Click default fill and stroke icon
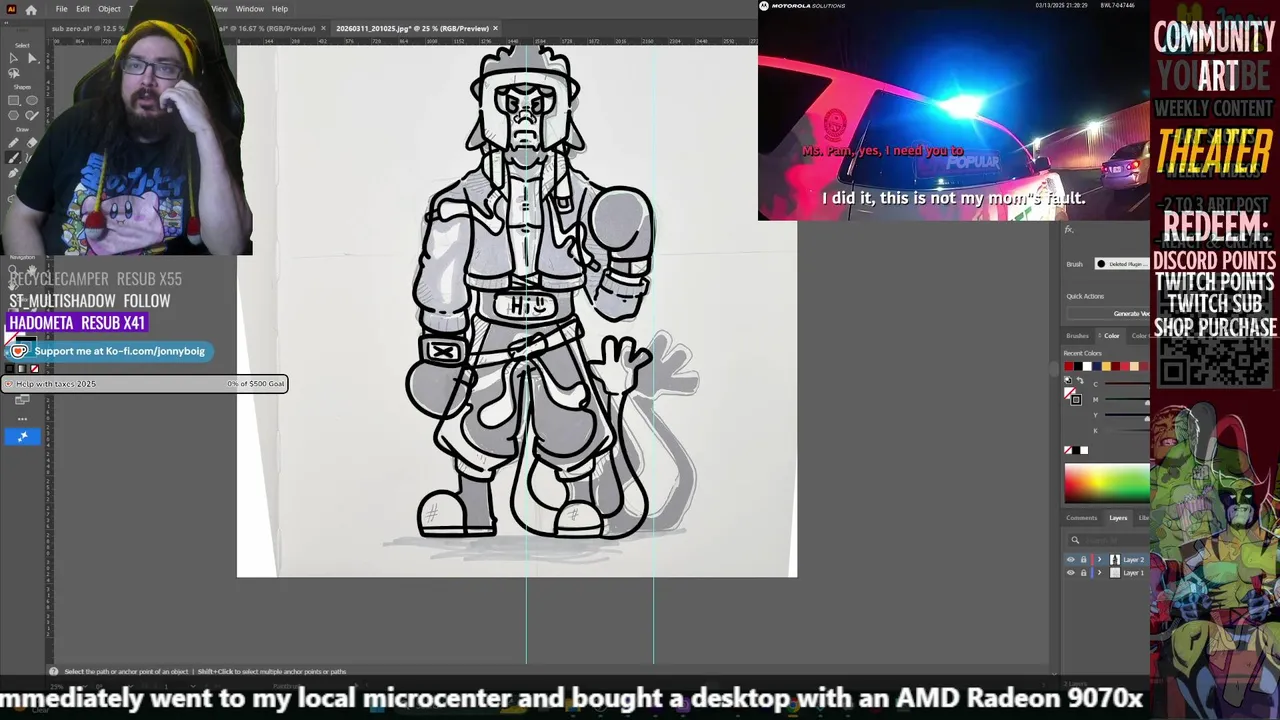This screenshot has height=720, width=1280. [1068, 380]
